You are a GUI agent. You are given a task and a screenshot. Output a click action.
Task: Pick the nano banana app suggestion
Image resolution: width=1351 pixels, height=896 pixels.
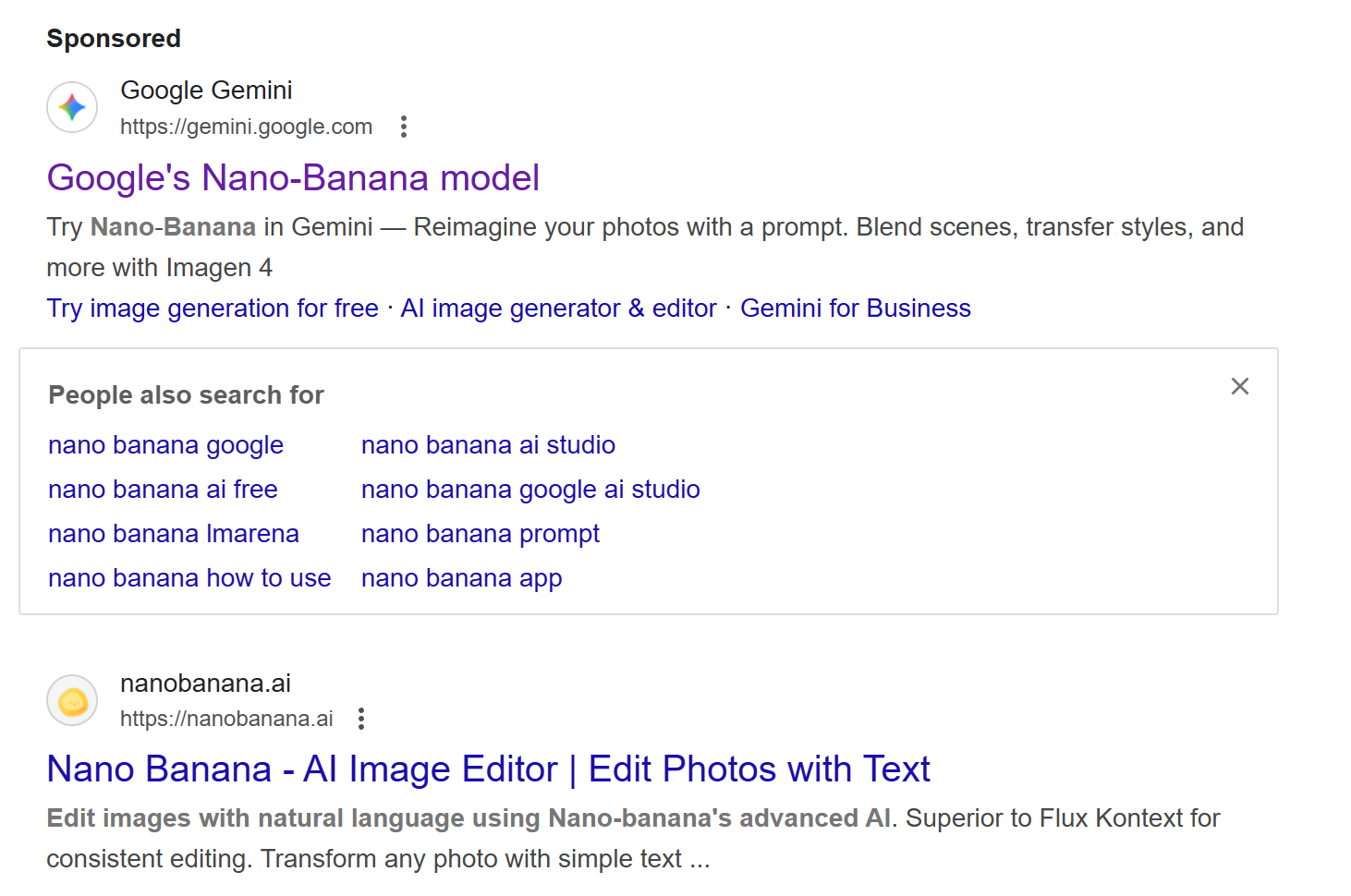click(461, 578)
